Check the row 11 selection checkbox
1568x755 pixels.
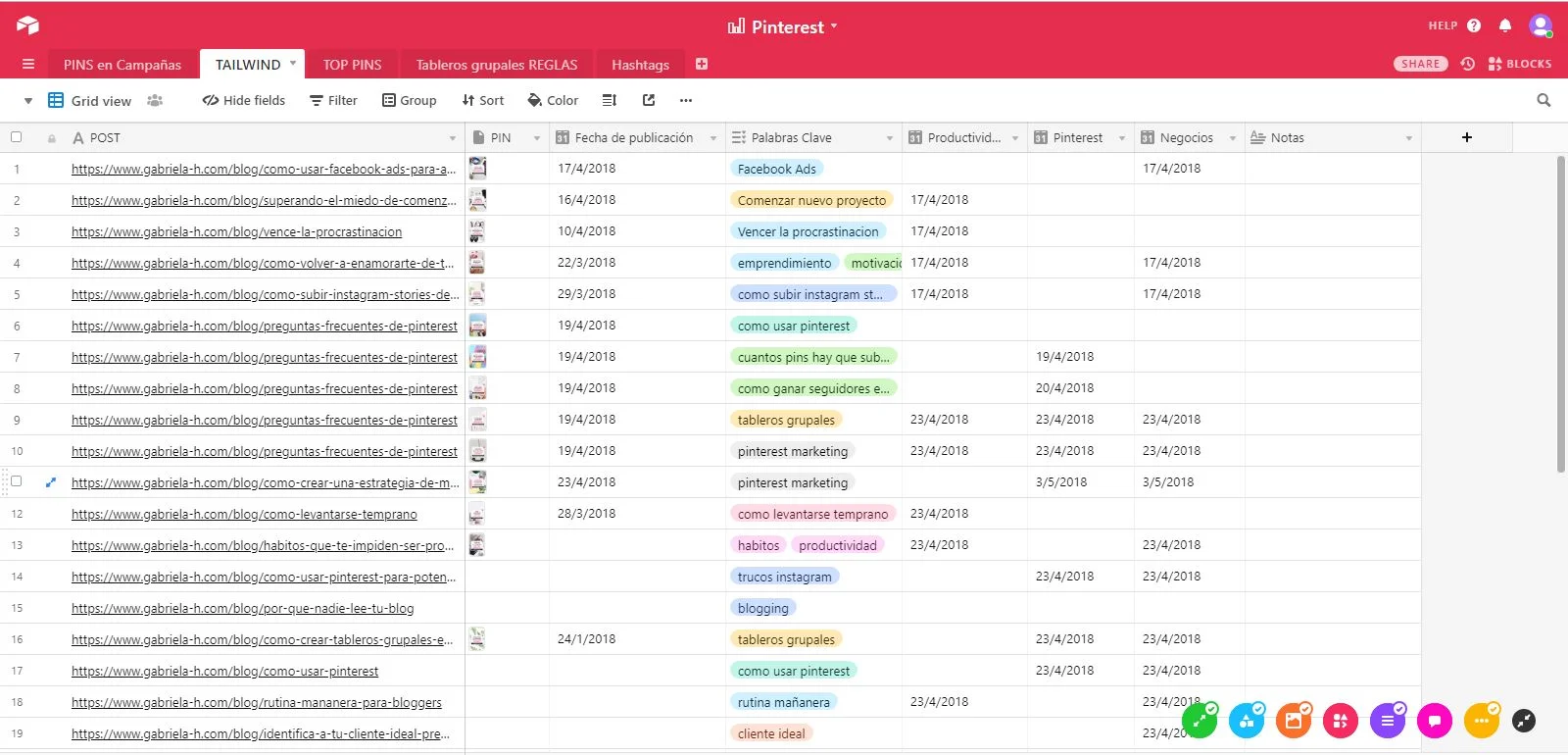click(16, 481)
